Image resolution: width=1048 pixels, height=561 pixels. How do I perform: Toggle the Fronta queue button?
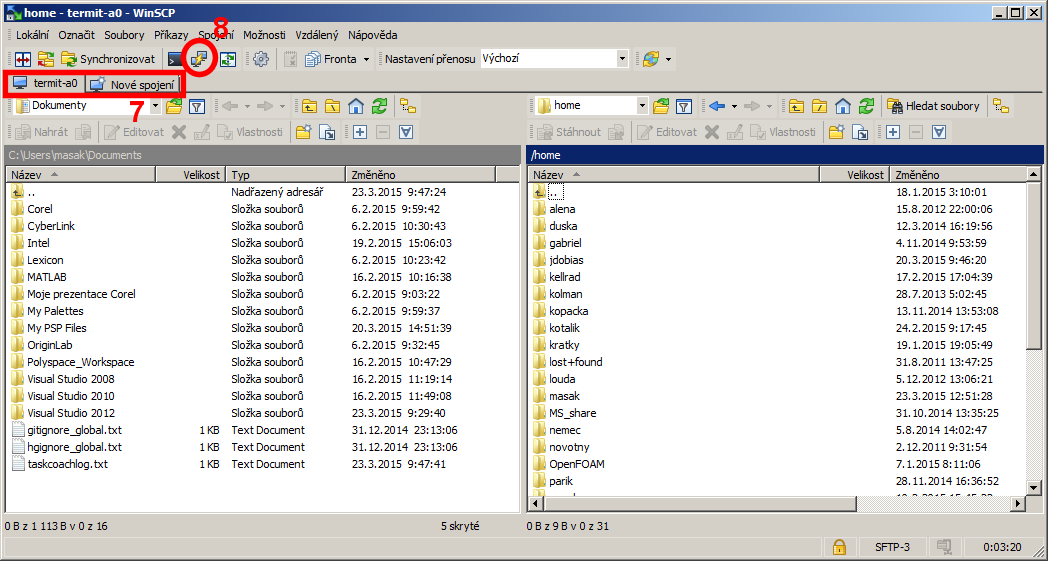pyautogui.click(x=331, y=59)
